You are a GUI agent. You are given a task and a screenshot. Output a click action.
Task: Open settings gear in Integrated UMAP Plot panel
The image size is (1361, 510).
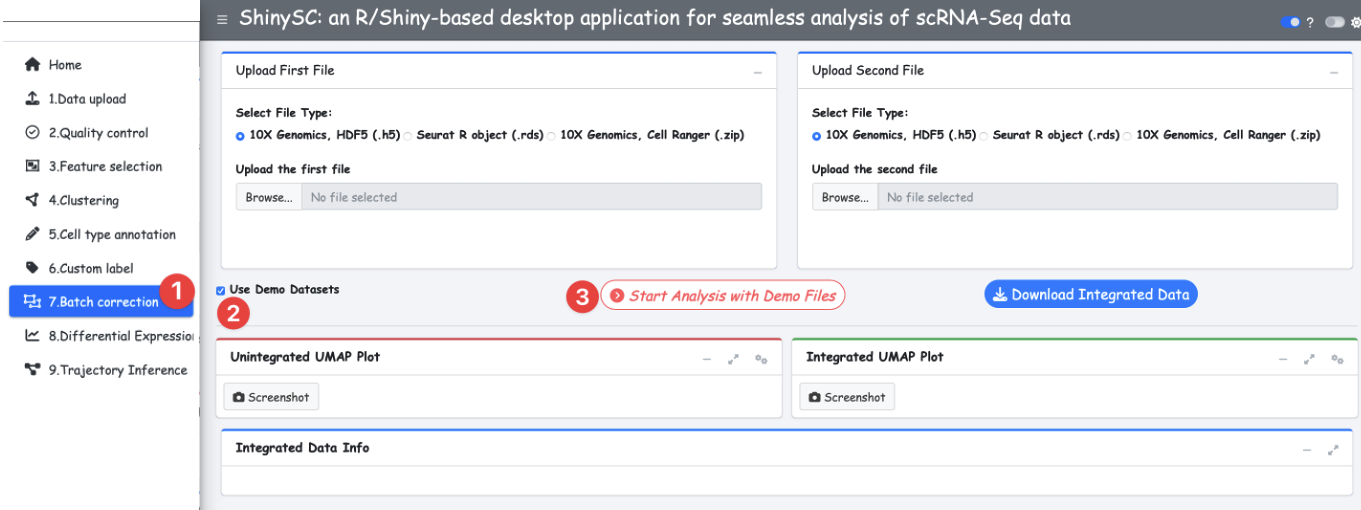(x=1337, y=359)
